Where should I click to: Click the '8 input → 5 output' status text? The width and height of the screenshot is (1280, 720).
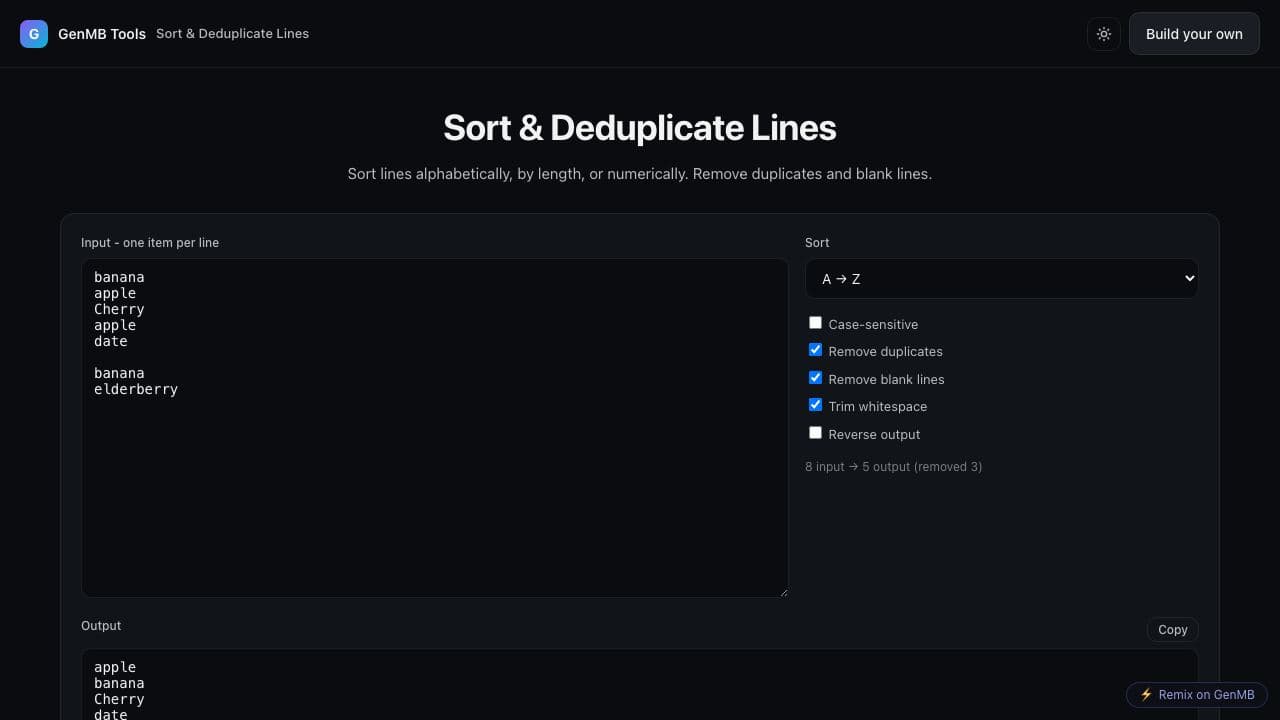893,467
